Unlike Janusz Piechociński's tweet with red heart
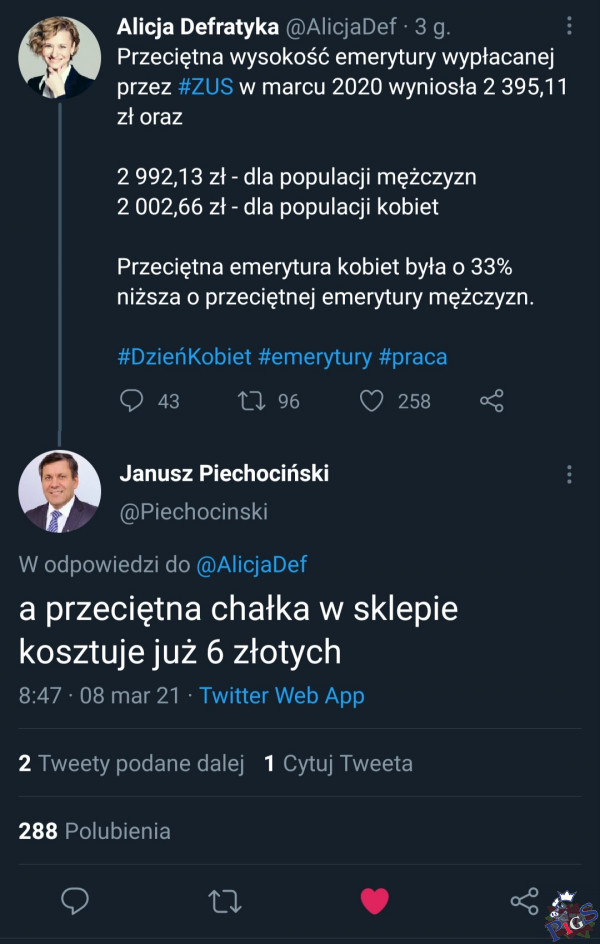 [x=374, y=901]
